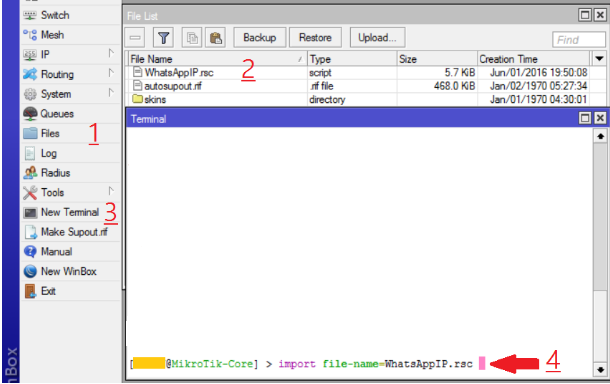Close the Terminal window
This screenshot has width=610, height=384.
pyautogui.click(x=600, y=118)
